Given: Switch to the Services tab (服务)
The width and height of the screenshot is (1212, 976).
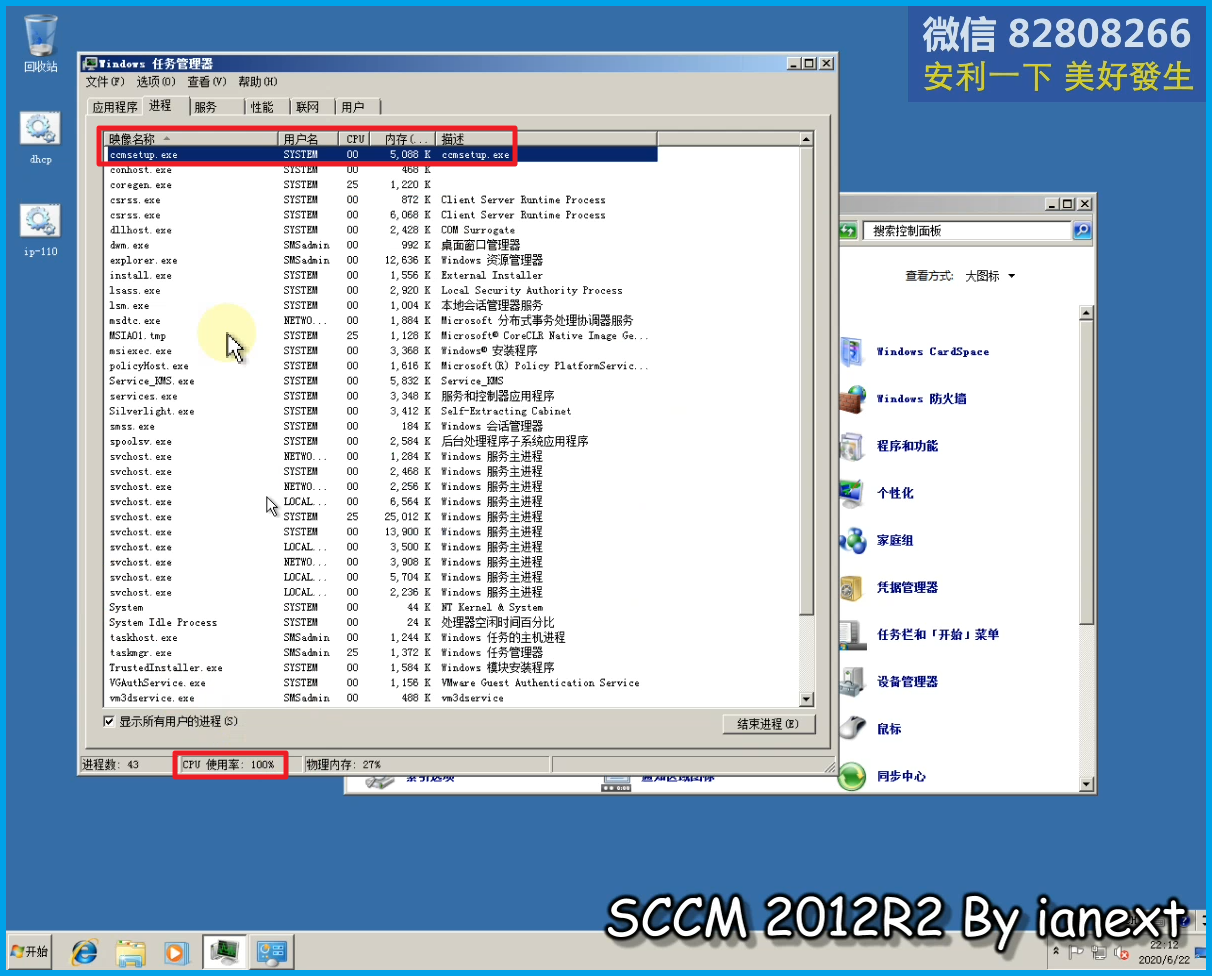Looking at the screenshot, I should pos(216,107).
